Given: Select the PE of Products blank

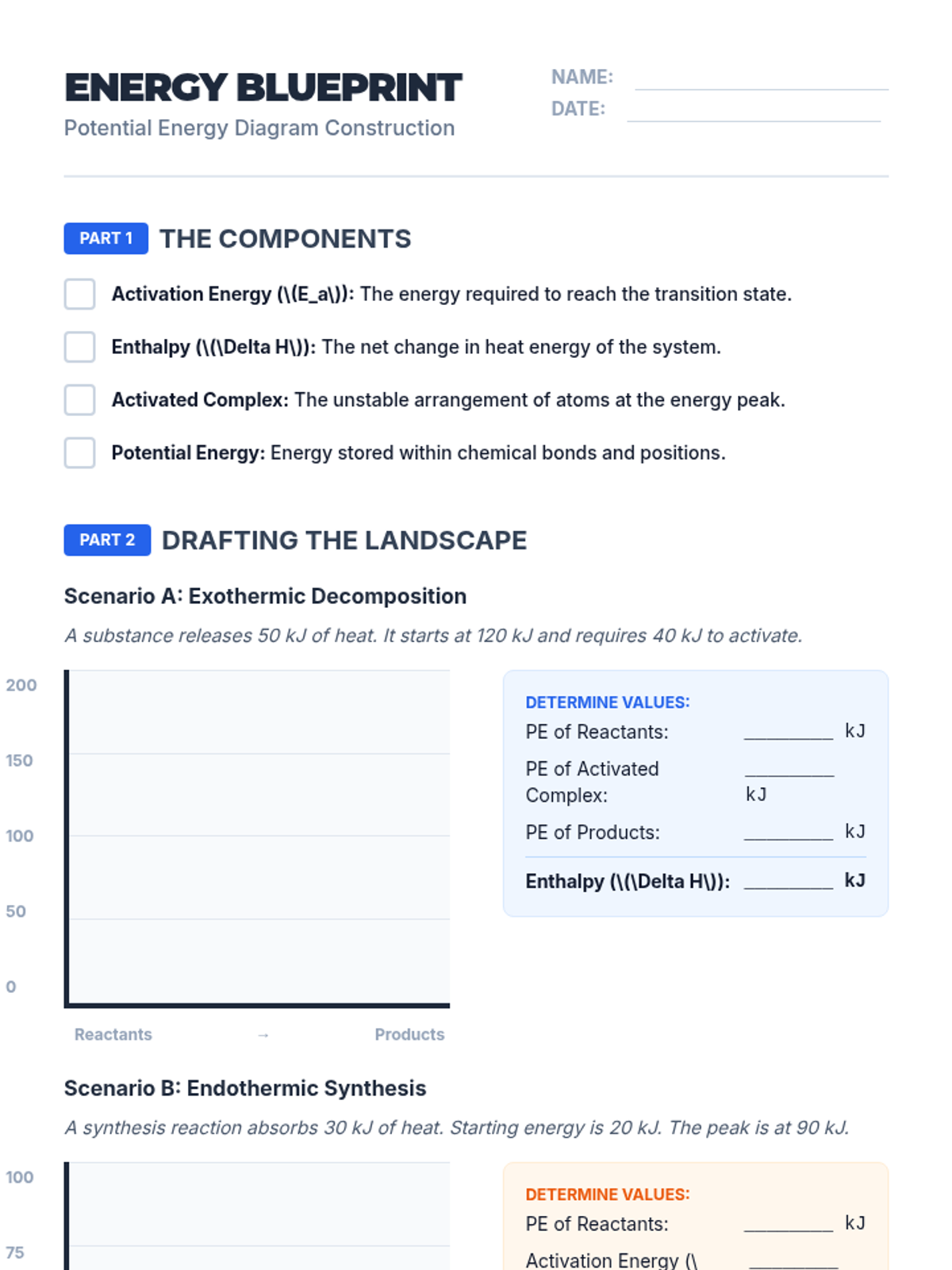Looking at the screenshot, I should pos(788,831).
